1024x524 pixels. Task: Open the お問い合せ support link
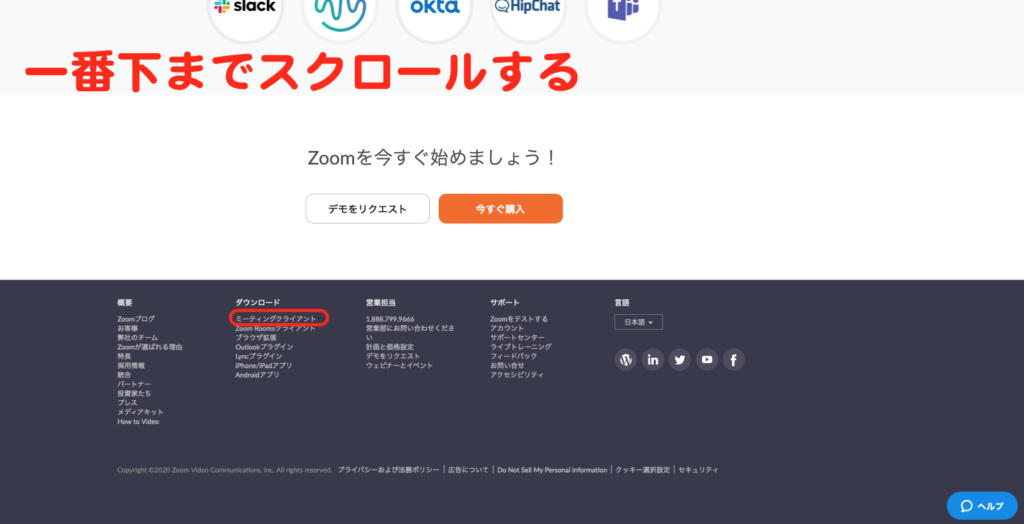(x=507, y=366)
